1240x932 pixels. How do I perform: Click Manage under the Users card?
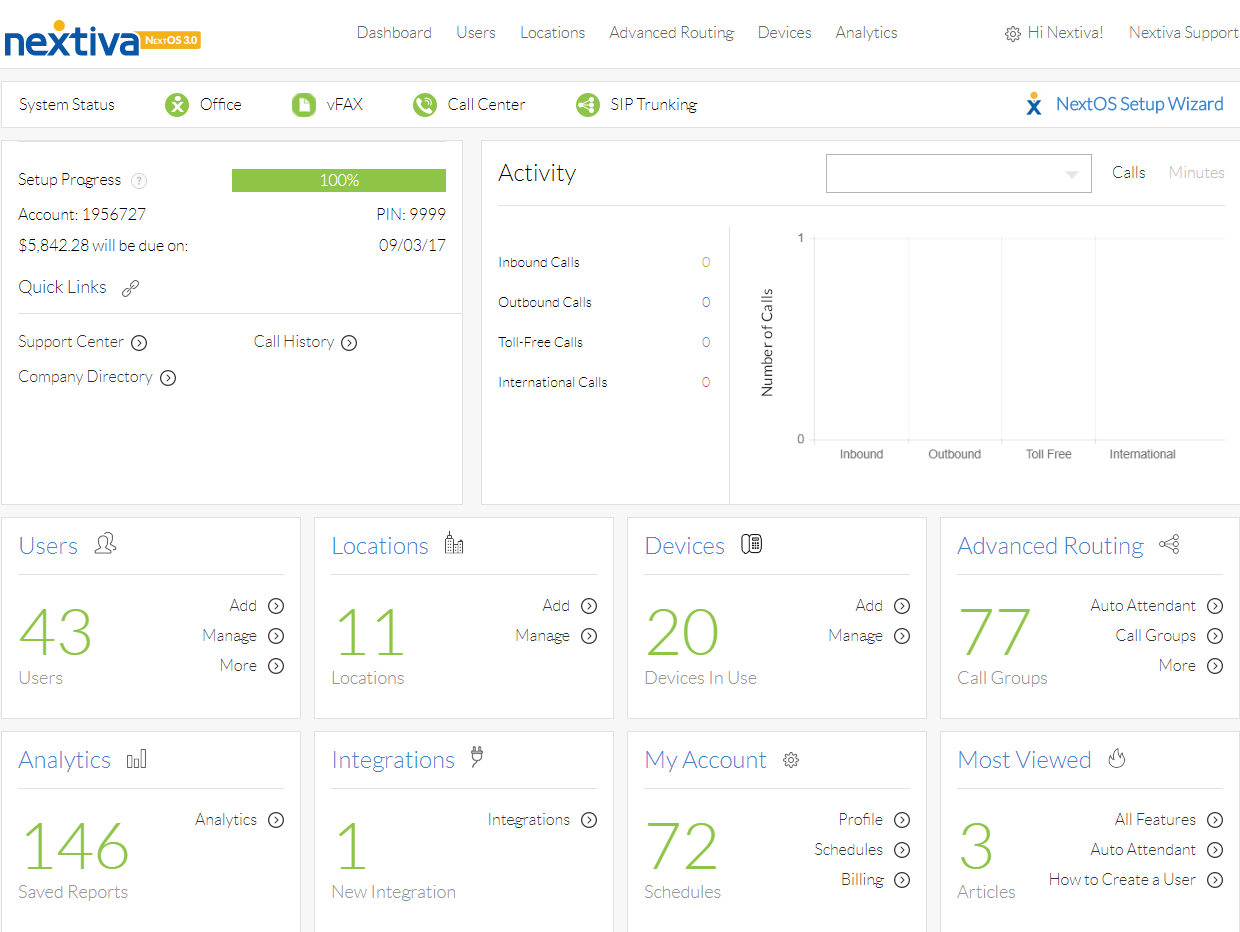[229, 636]
